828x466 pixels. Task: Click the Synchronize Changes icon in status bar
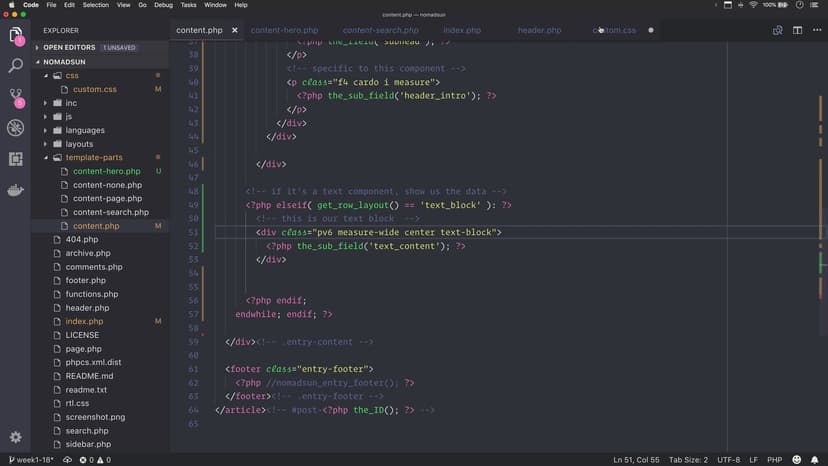pyautogui.click(x=67, y=460)
